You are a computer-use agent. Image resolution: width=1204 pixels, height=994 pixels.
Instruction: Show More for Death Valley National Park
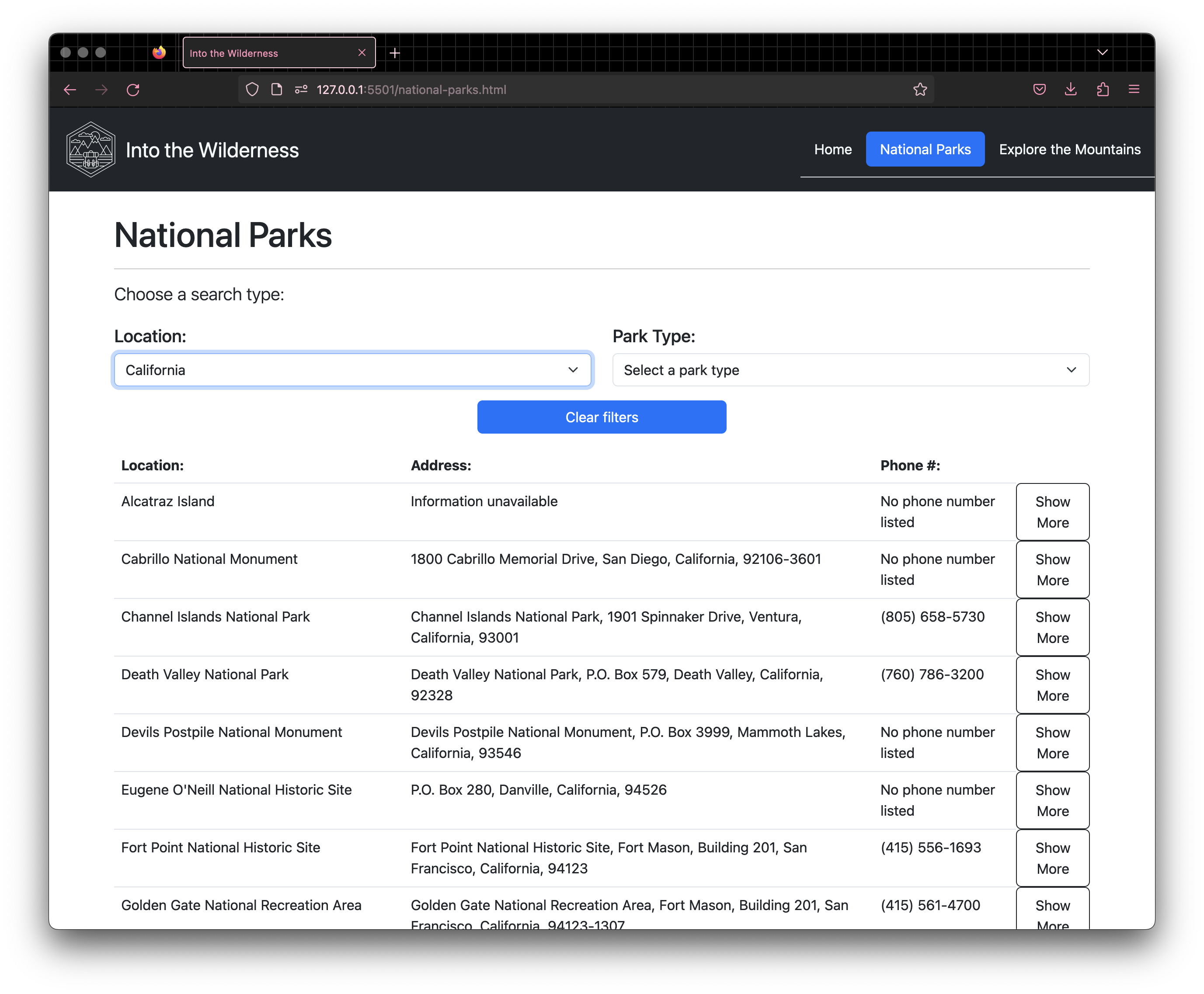pyautogui.click(x=1052, y=685)
